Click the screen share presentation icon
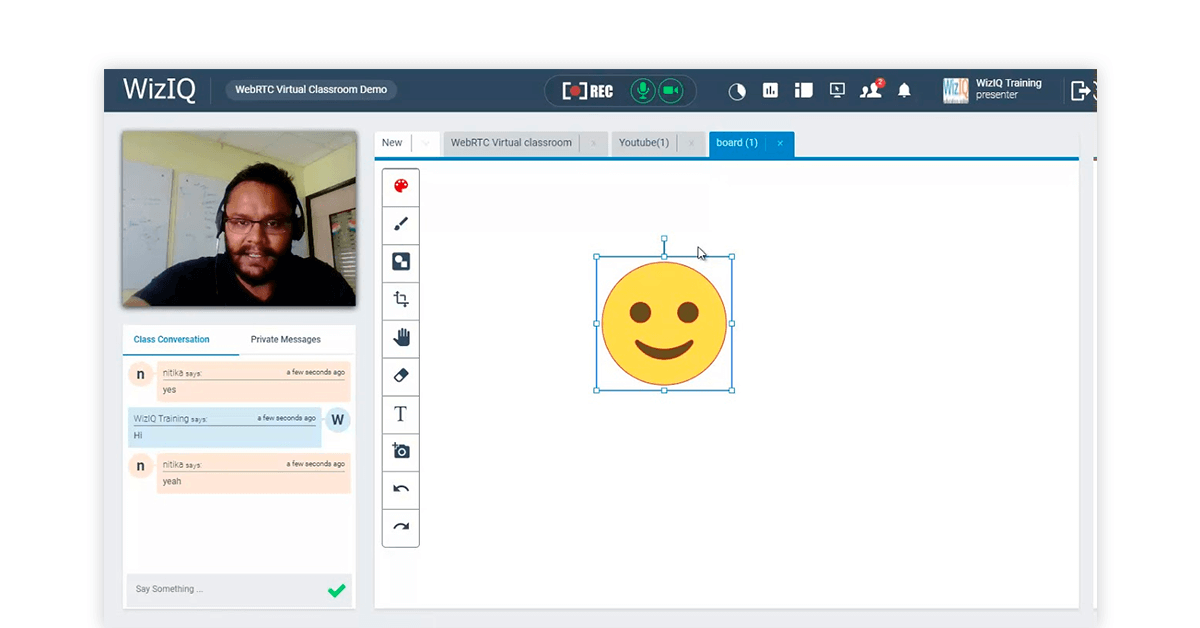Image resolution: width=1200 pixels, height=628 pixels. [837, 90]
